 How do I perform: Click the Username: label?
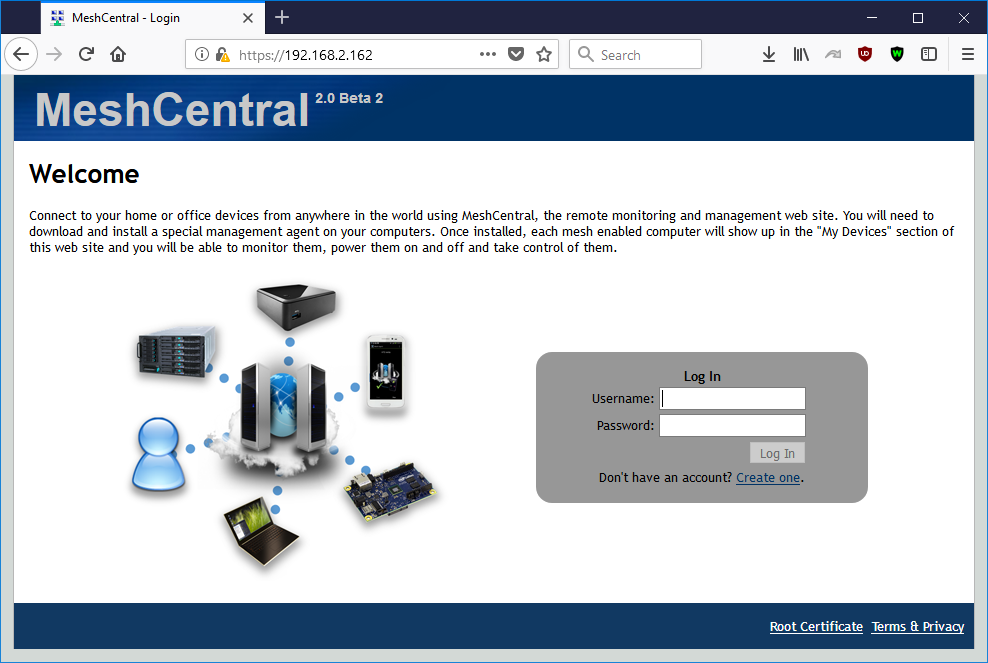(x=623, y=399)
